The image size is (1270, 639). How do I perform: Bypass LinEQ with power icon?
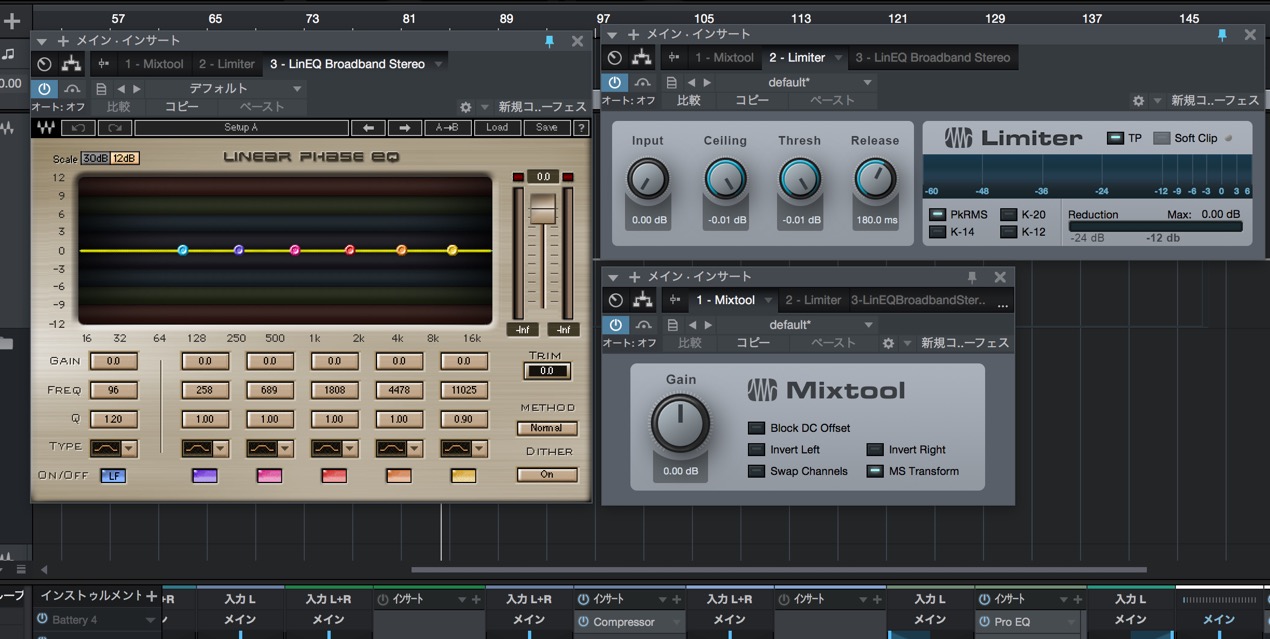coord(43,88)
